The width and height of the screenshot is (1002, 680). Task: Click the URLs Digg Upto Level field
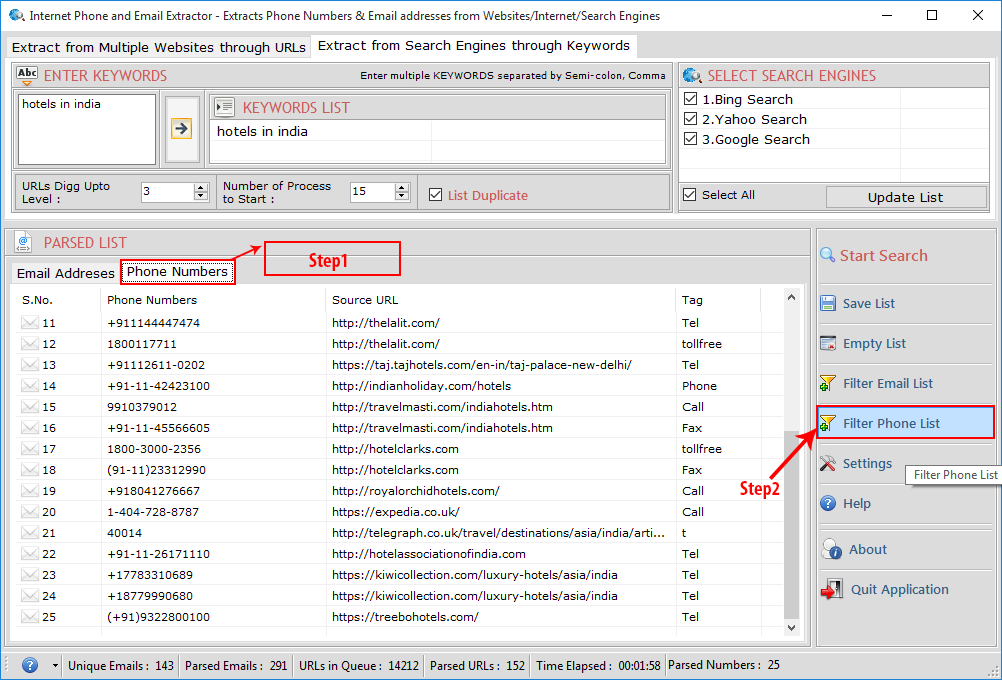tap(167, 192)
